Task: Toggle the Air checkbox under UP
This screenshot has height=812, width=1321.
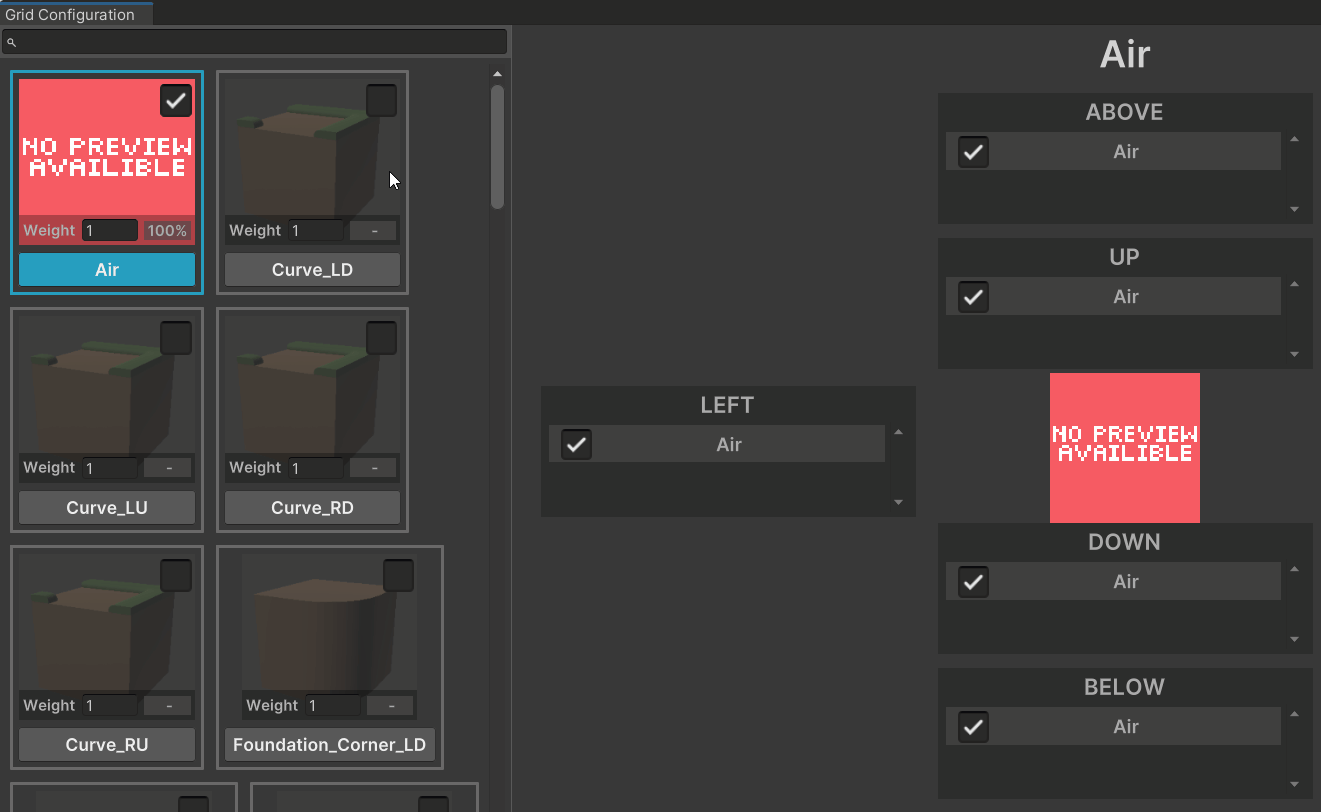Action: [973, 297]
